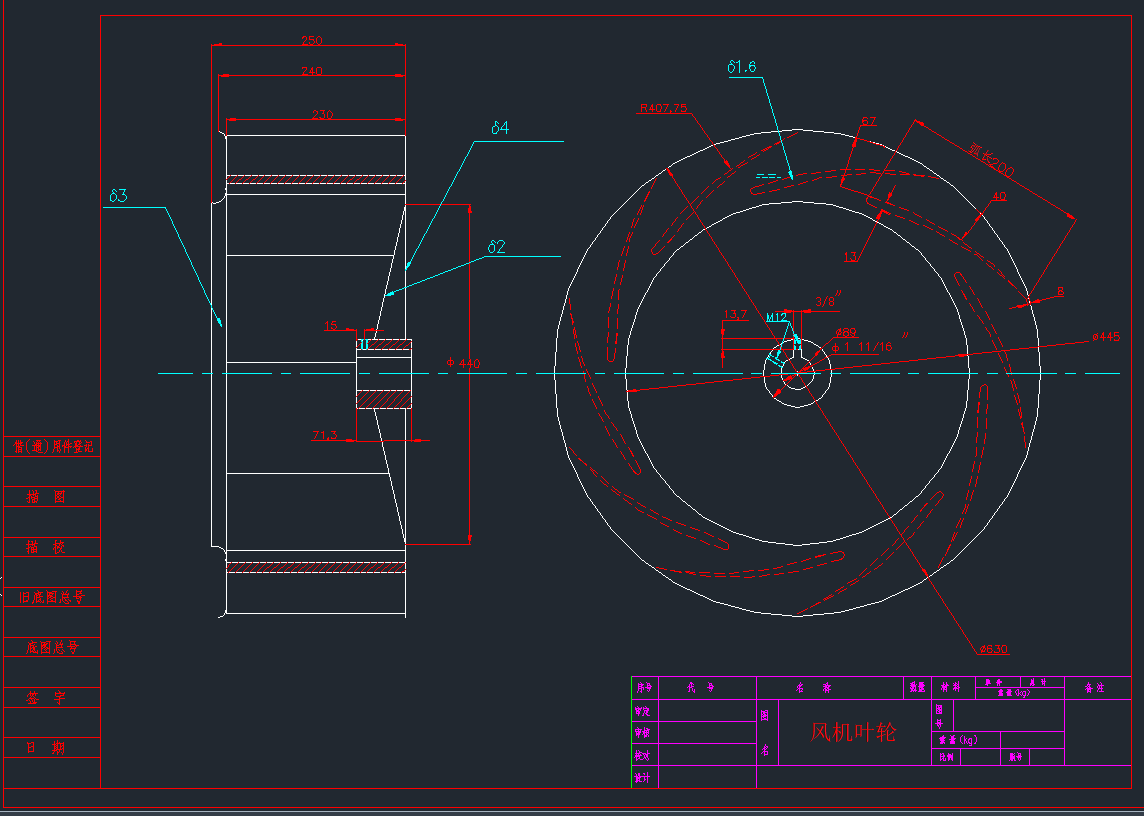The image size is (1144, 816).
Task: Select the δ3 thickness label on the left
Action: (118, 196)
